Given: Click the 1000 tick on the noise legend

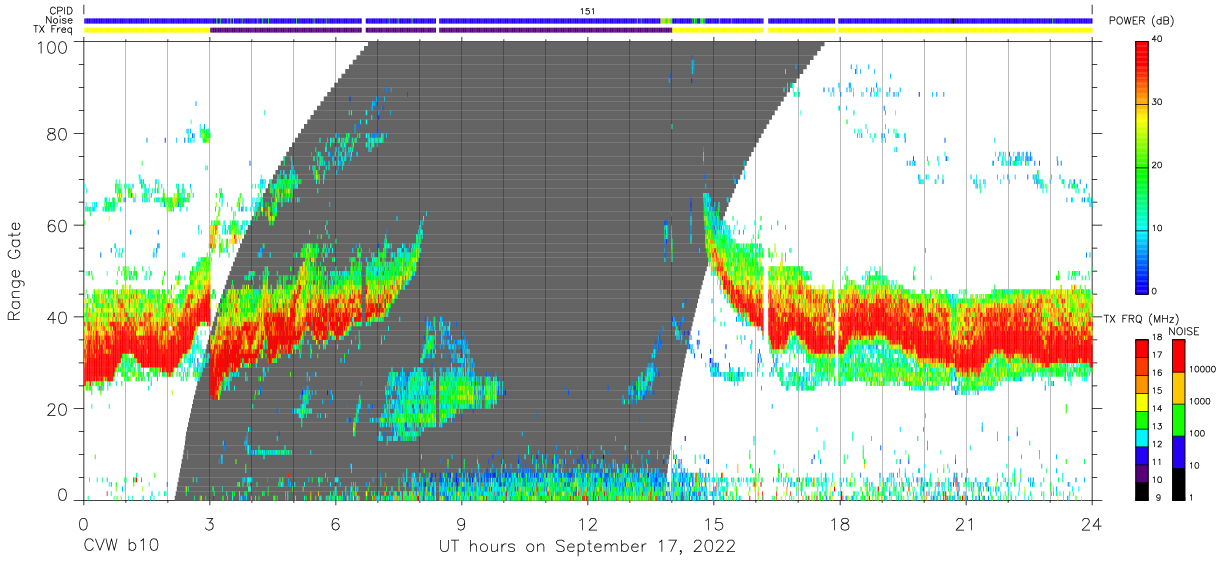Looking at the screenshot, I should point(1198,401).
